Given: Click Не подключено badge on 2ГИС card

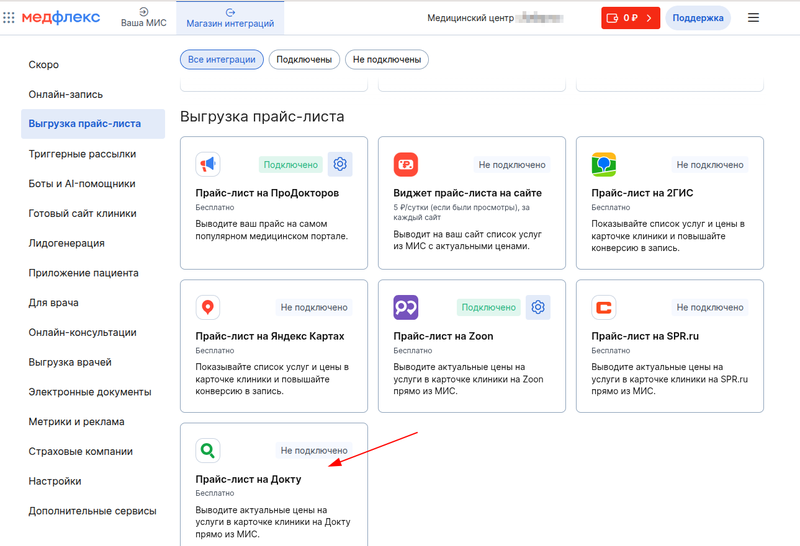Looking at the screenshot, I should [x=710, y=165].
